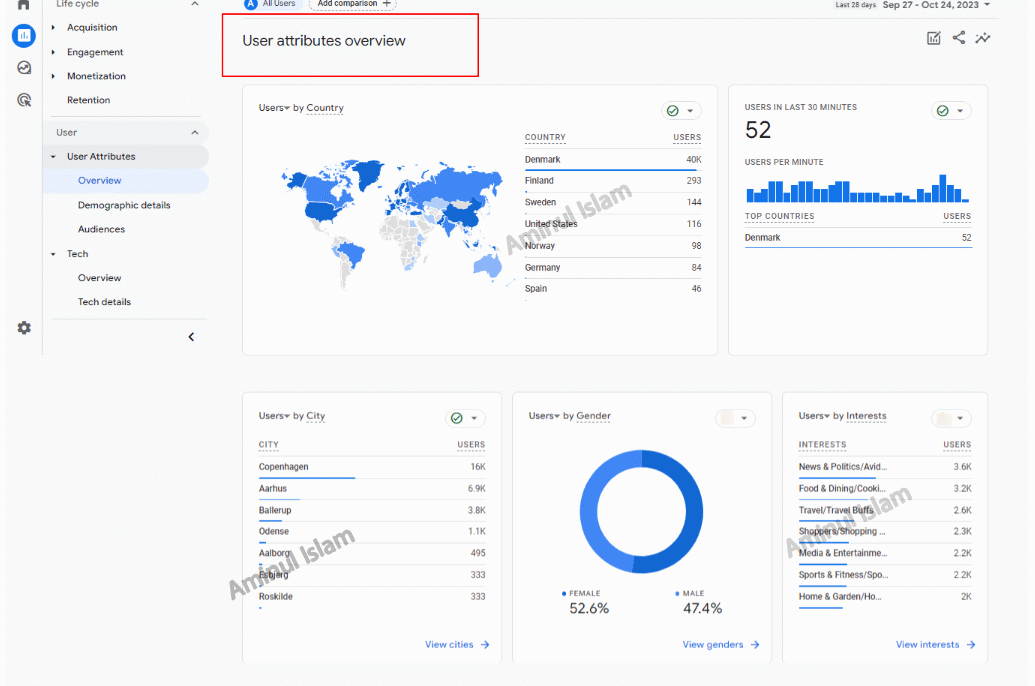Click the Customize report icon
The width and height of the screenshot is (1035, 686).
(934, 38)
